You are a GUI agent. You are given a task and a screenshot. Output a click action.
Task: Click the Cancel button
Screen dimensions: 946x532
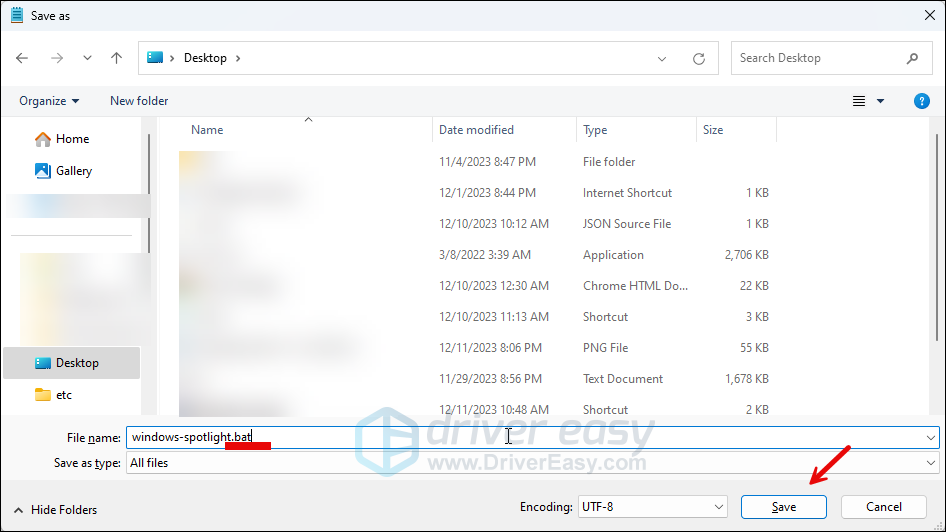pyautogui.click(x=883, y=507)
